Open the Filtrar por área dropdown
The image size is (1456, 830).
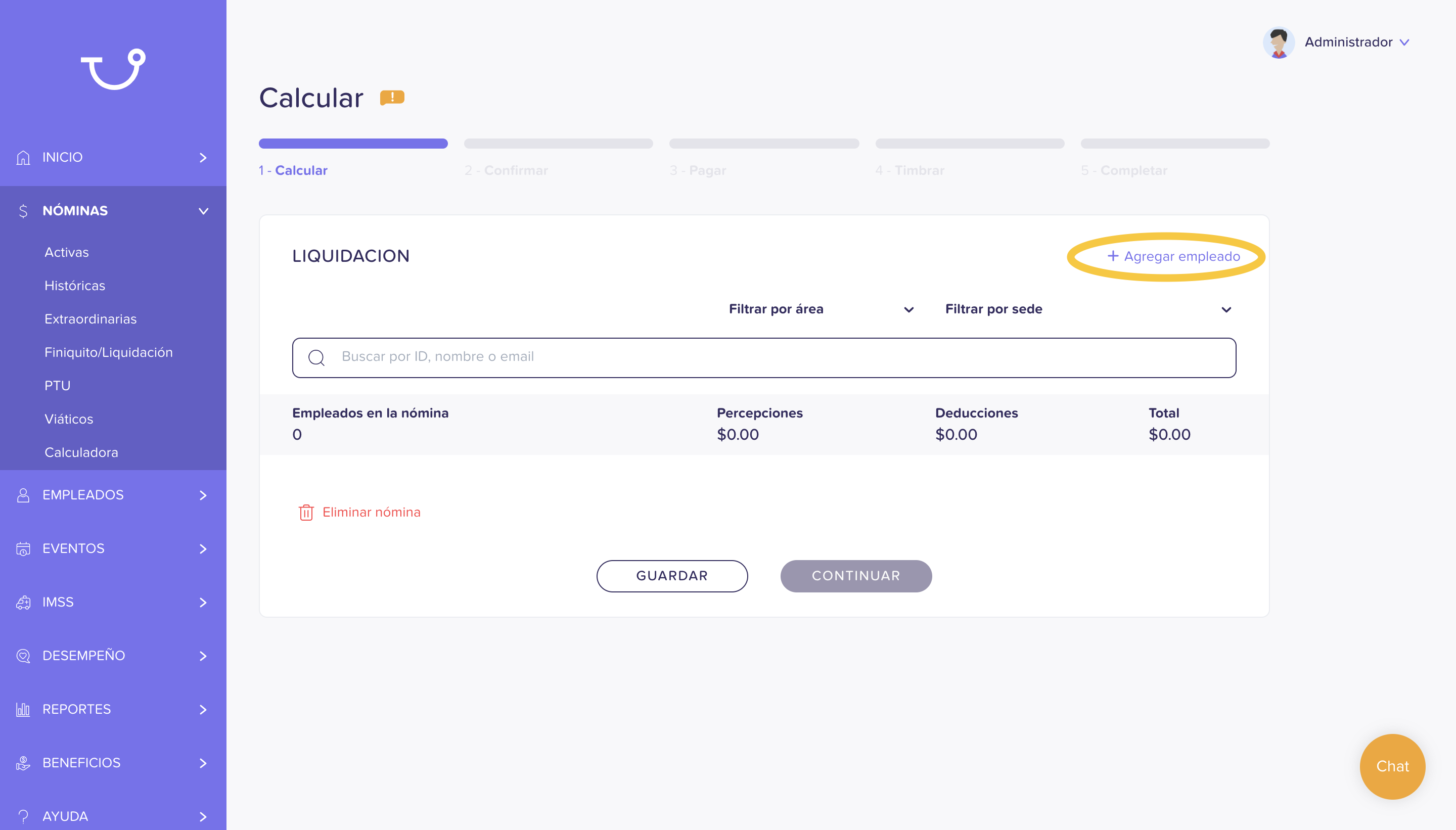(821, 309)
